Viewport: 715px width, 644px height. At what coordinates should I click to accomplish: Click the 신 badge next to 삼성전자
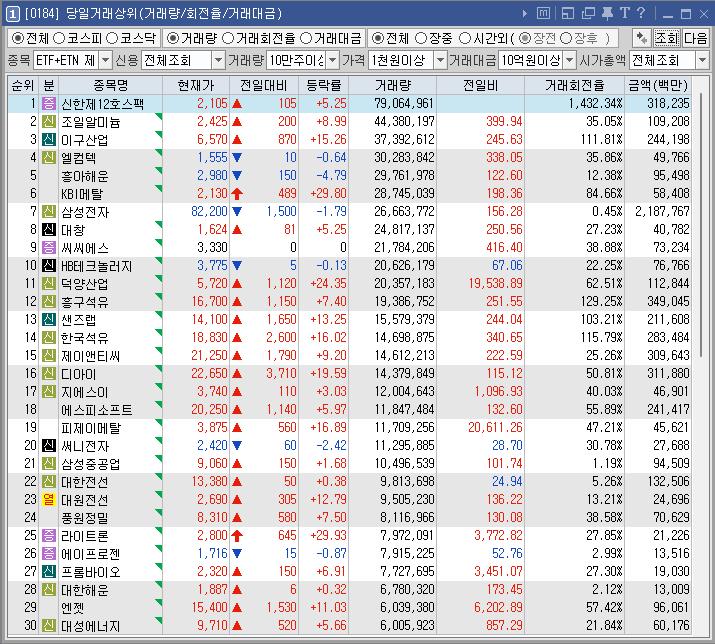coord(49,211)
